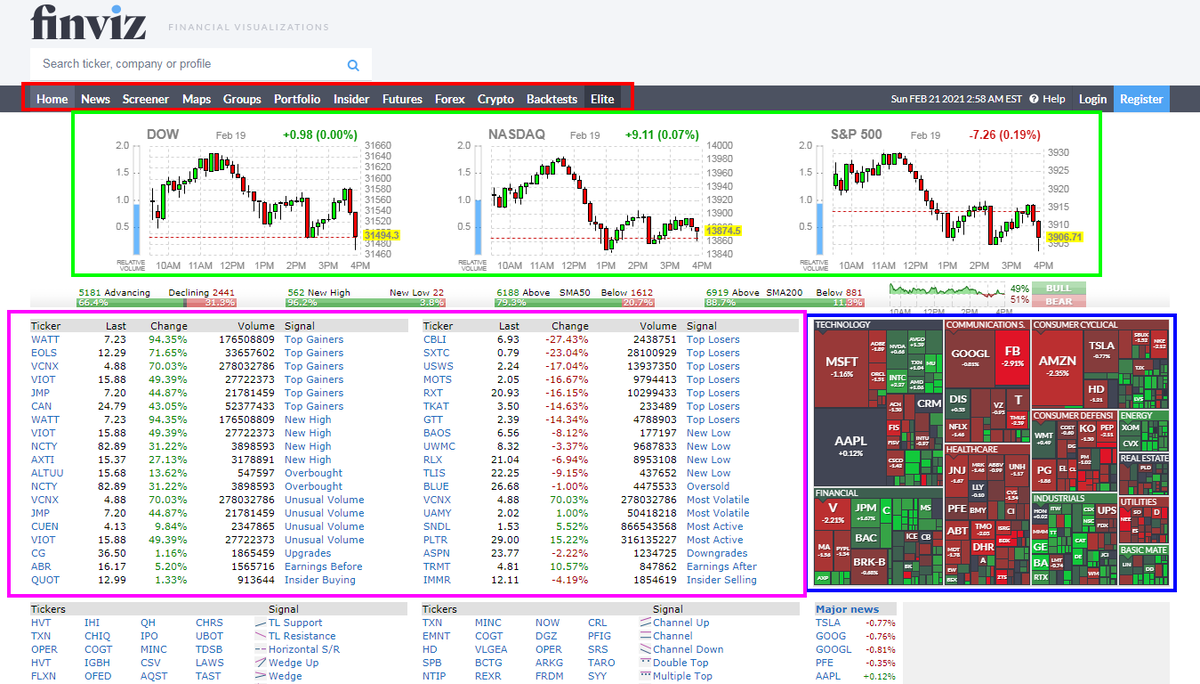Open the EOLS ticker link
Viewport: 1200px width, 684px height.
click(45, 353)
